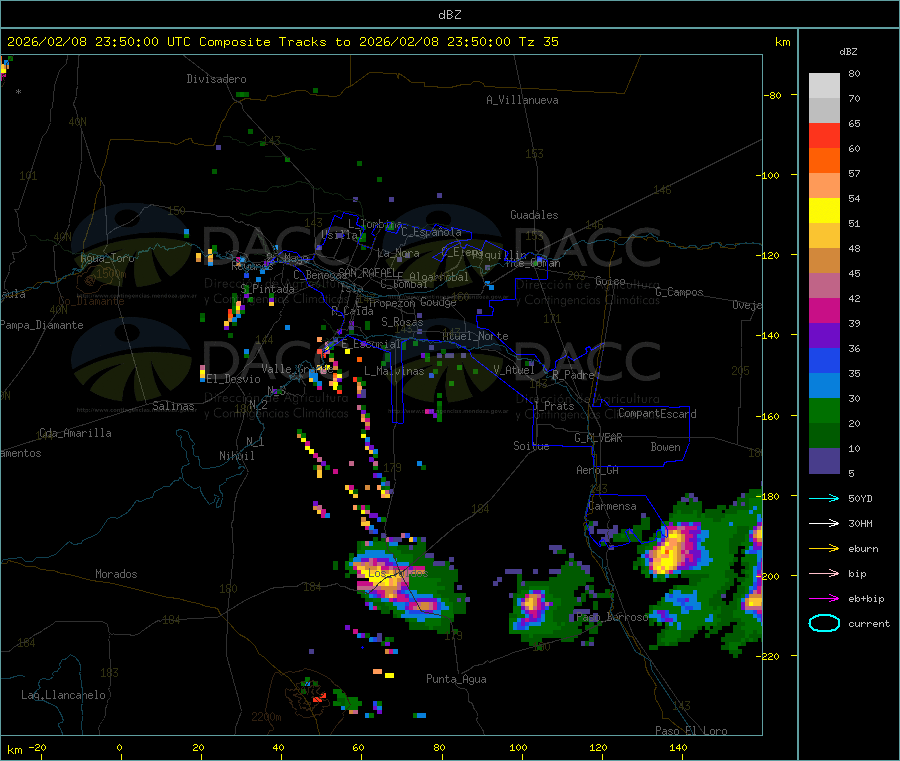
Task: Click the 100 km x-axis tick label
Action: click(x=518, y=747)
